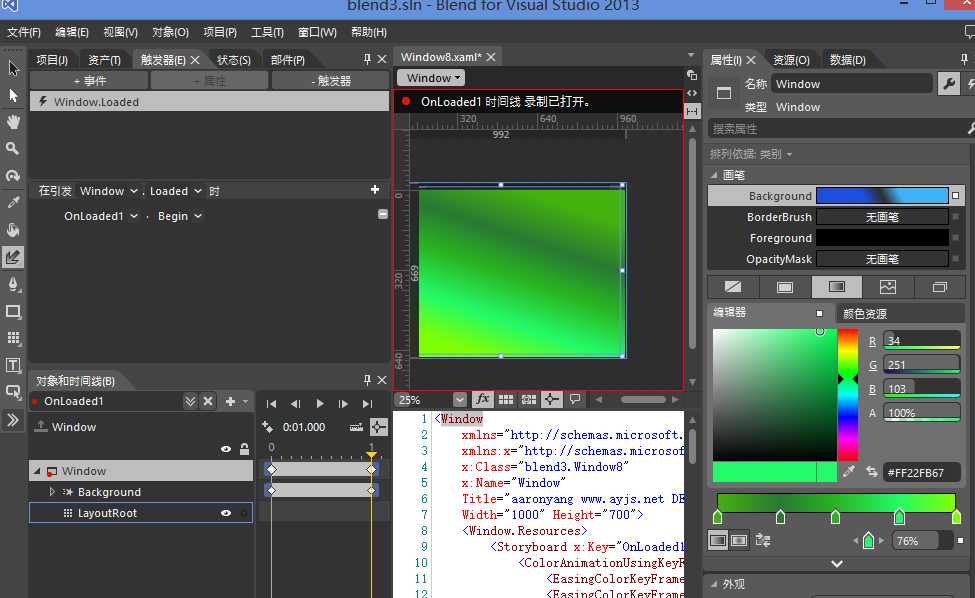Close the OnLoaded1 storyboard
This screenshot has height=598, width=975.
[208, 401]
